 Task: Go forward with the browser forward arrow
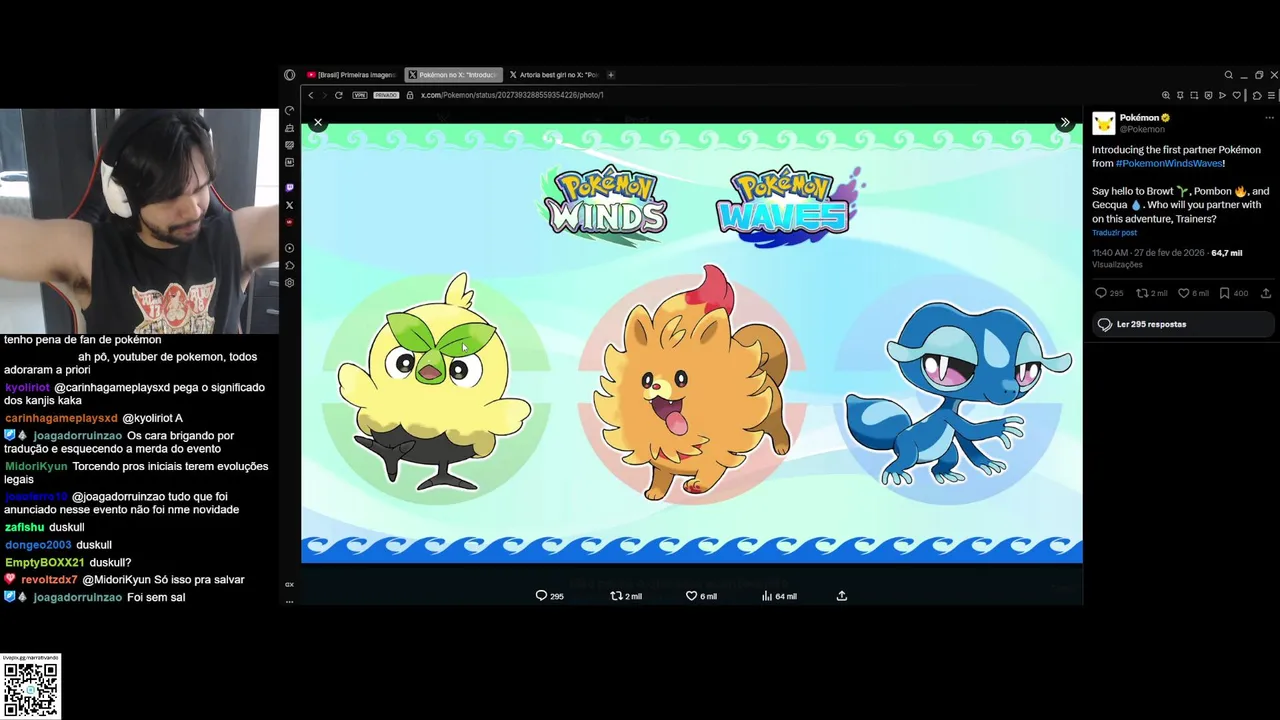pos(324,95)
